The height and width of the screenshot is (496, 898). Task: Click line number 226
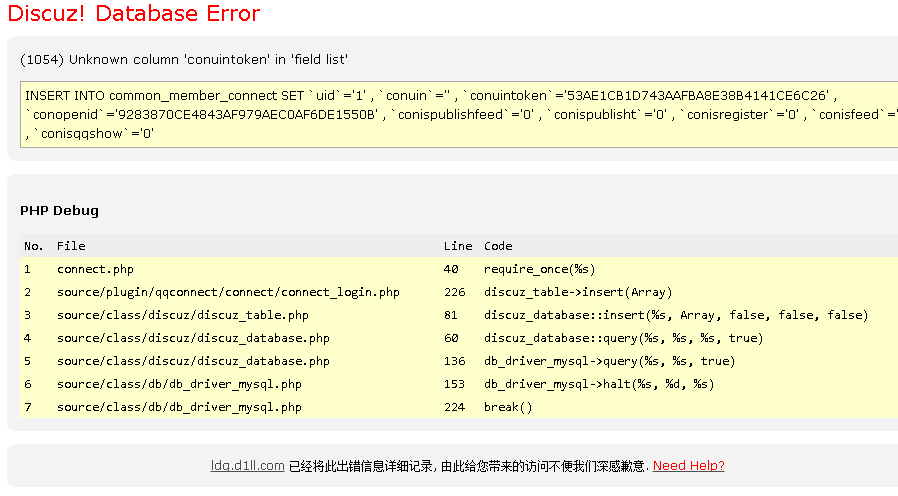(x=454, y=292)
